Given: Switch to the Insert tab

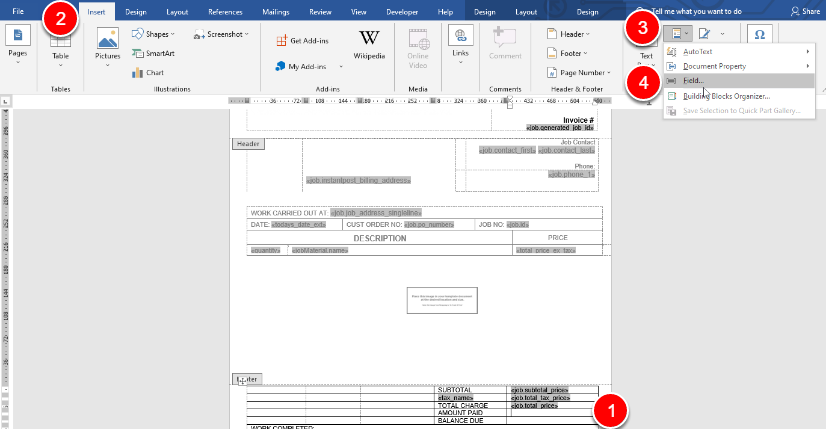Looking at the screenshot, I should [x=96, y=12].
